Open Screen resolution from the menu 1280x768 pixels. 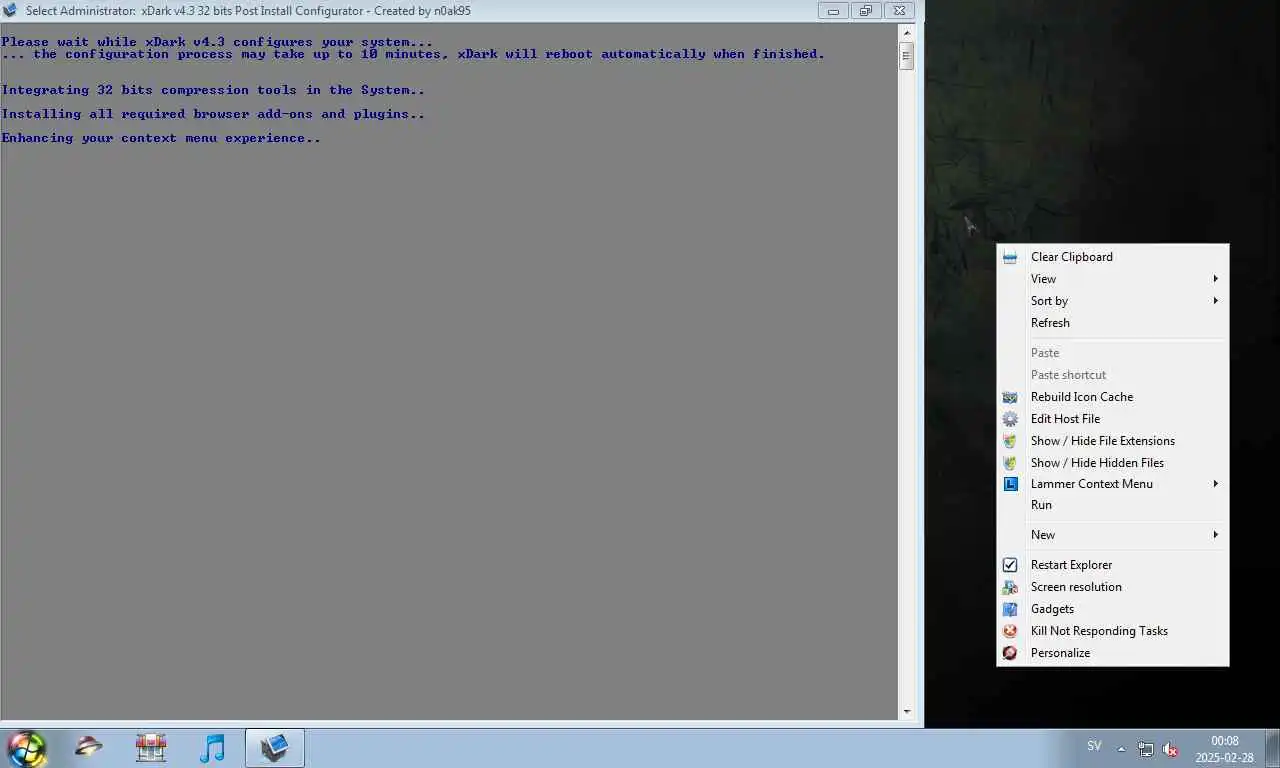pyautogui.click(x=1113, y=587)
